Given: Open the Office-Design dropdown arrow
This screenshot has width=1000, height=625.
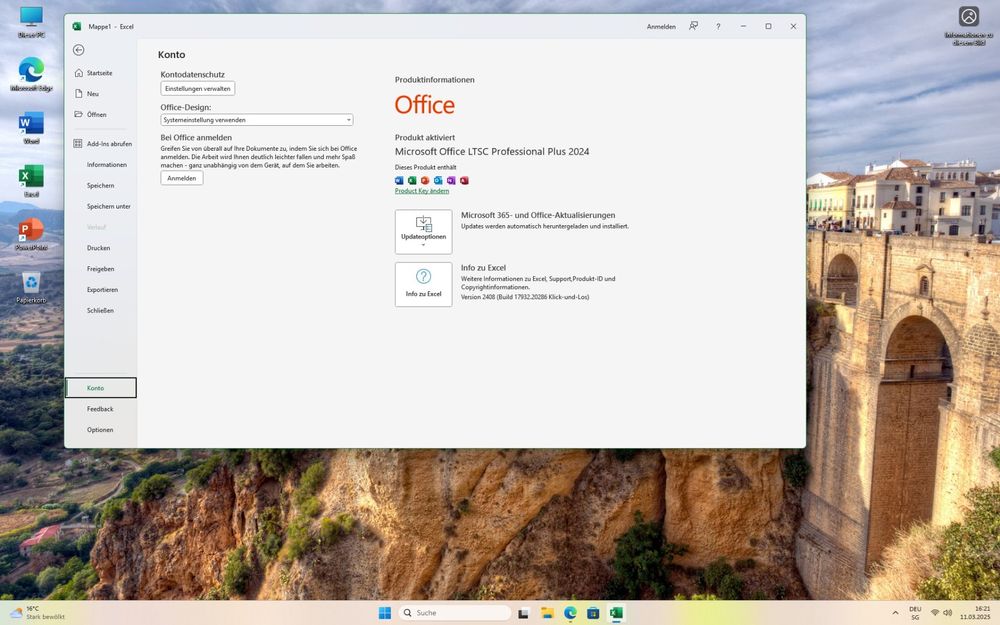Looking at the screenshot, I should (348, 119).
